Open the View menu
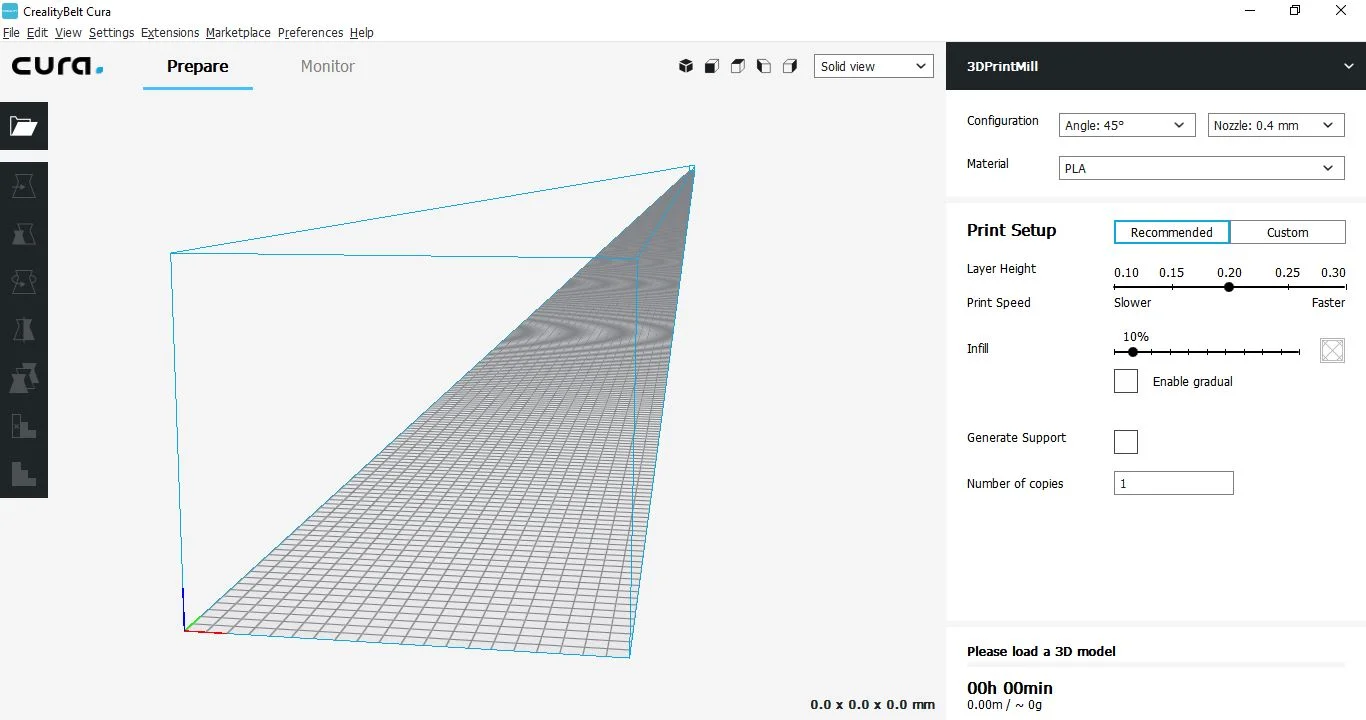The height and width of the screenshot is (720, 1366). tap(68, 32)
